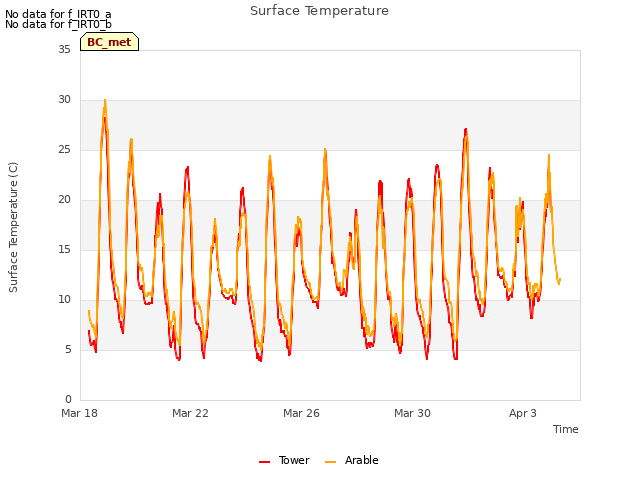Click the 5 y-axis tick label
Viewport: 640px width, 480px height.
click(x=68, y=349)
